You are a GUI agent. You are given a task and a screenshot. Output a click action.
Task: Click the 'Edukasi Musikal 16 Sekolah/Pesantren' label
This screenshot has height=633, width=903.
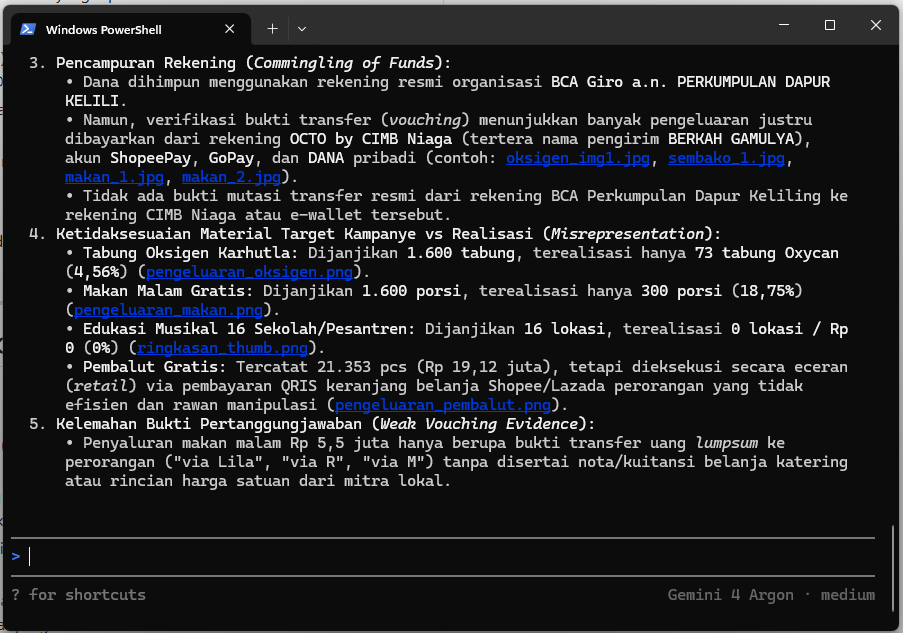245,329
